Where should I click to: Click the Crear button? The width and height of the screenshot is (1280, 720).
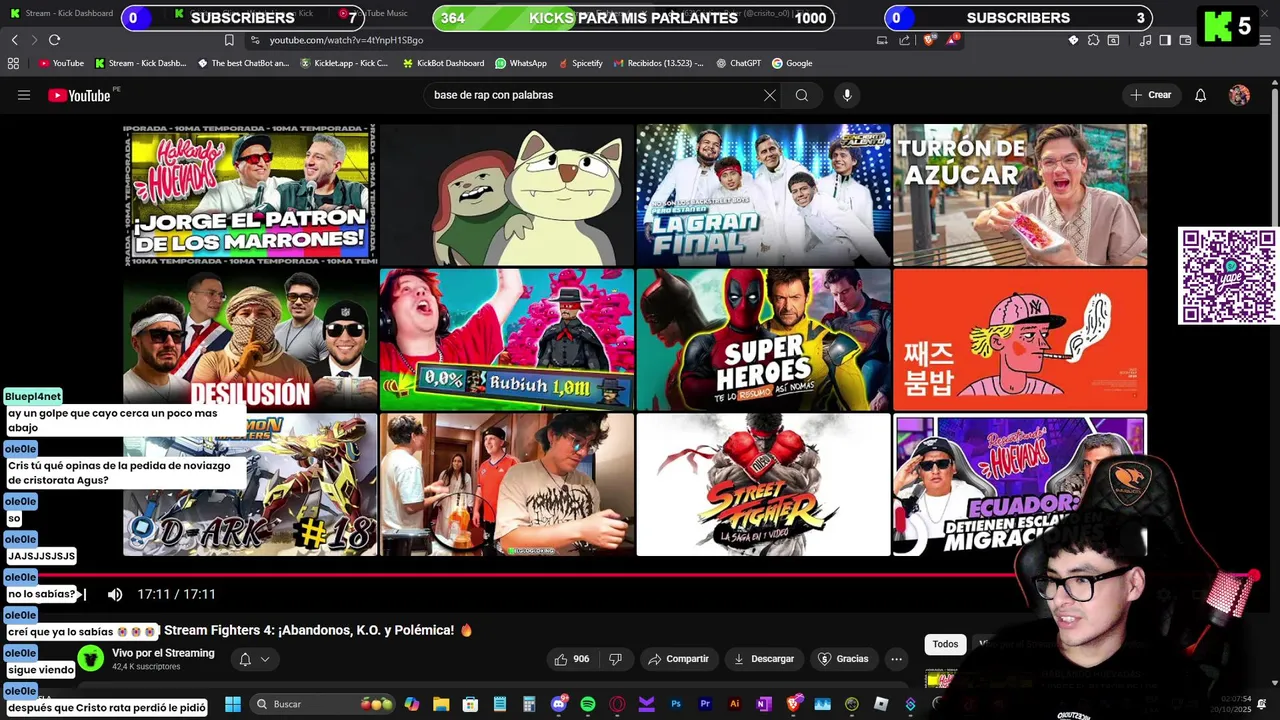pyautogui.click(x=1150, y=95)
